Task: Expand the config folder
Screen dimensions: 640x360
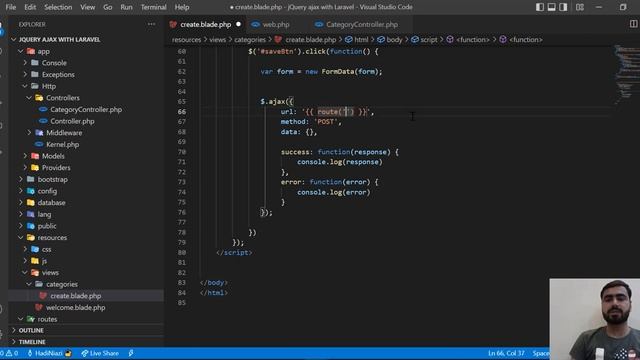Action: click(x=47, y=191)
